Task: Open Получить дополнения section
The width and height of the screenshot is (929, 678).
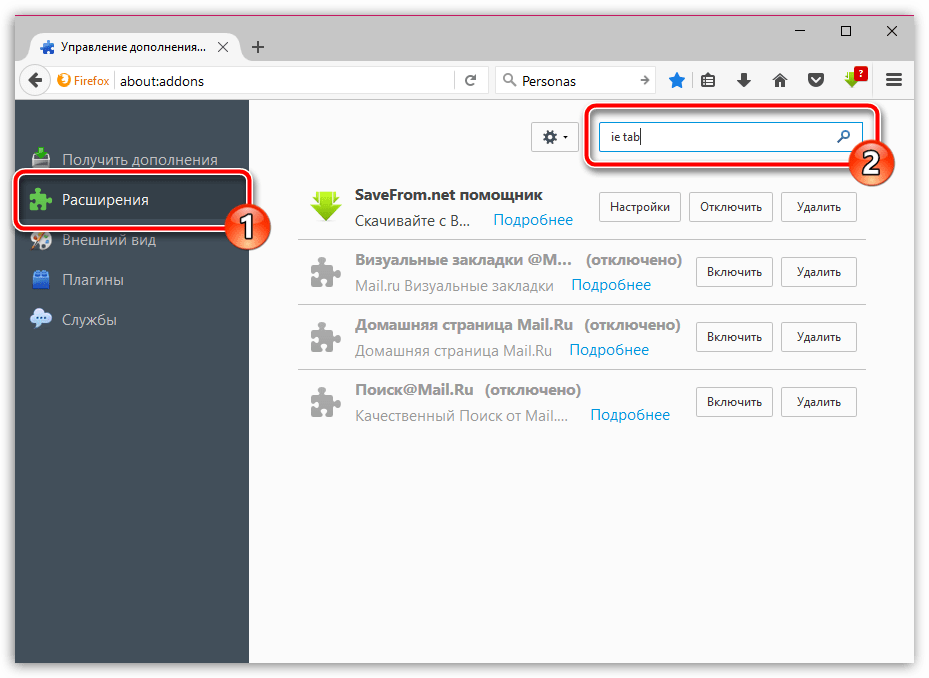Action: coord(132,159)
